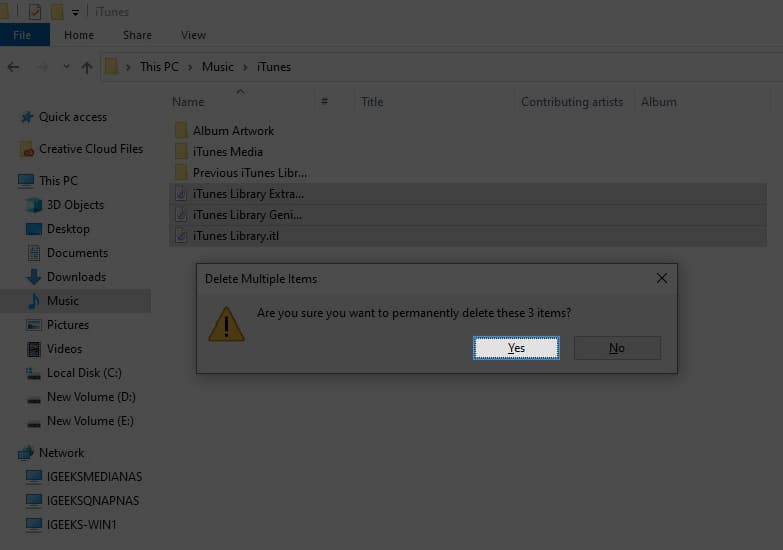Open New Volume (D:) in the sidebar

pos(91,397)
